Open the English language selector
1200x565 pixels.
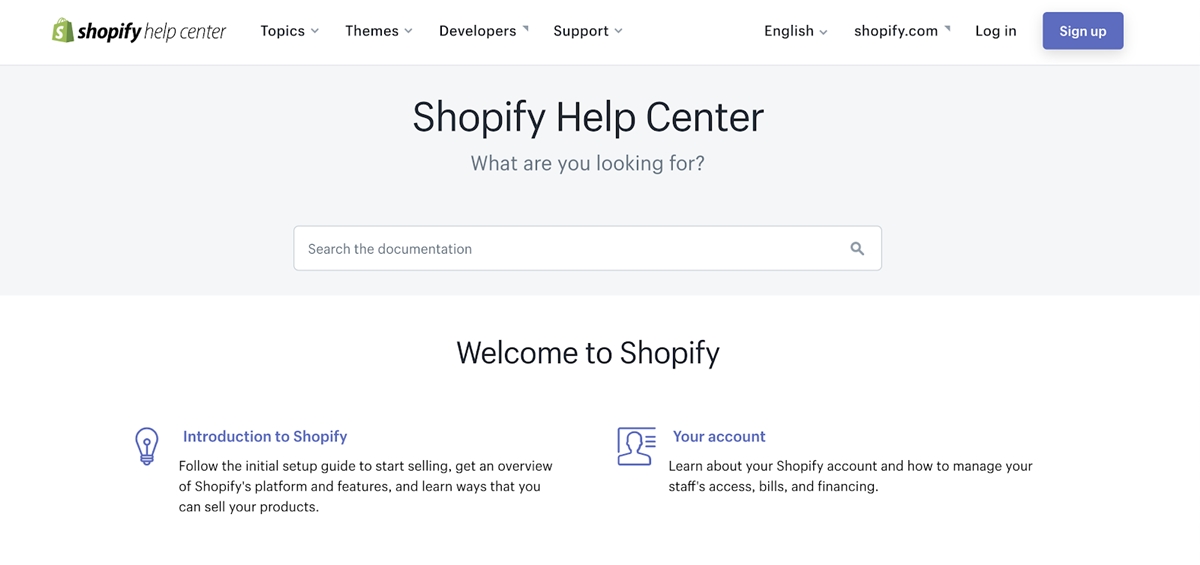point(796,31)
